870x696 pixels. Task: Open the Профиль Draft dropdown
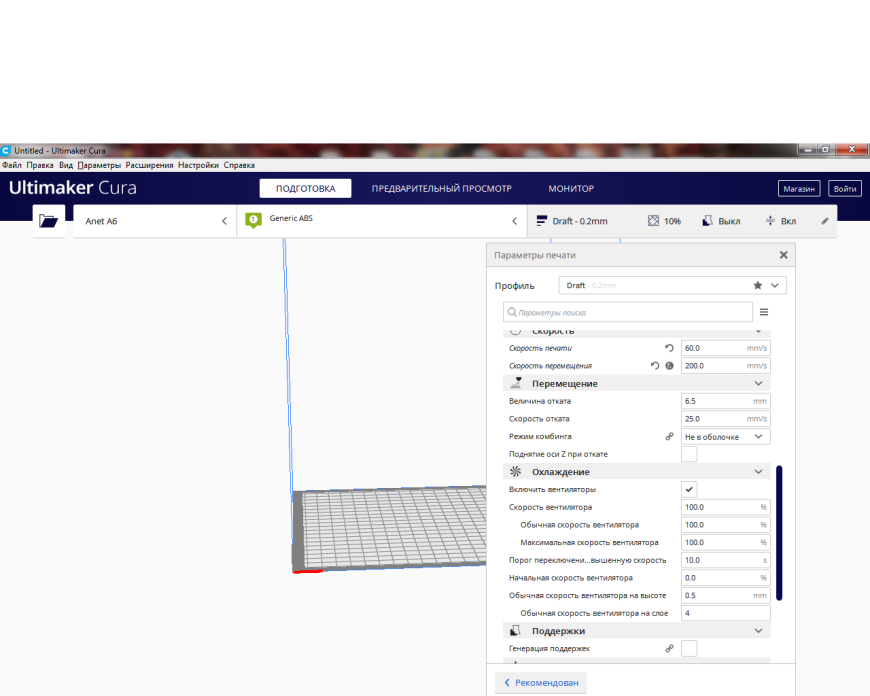pyautogui.click(x=672, y=285)
